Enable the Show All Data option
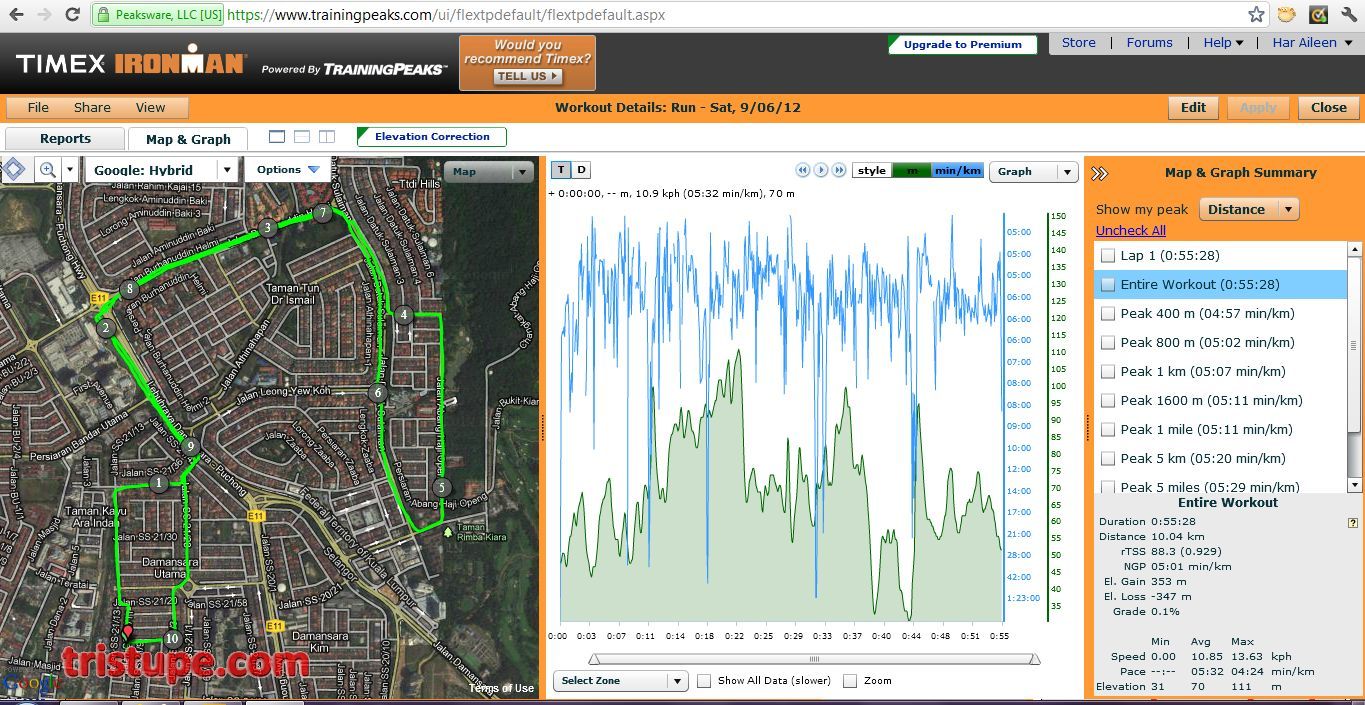 tap(705, 680)
